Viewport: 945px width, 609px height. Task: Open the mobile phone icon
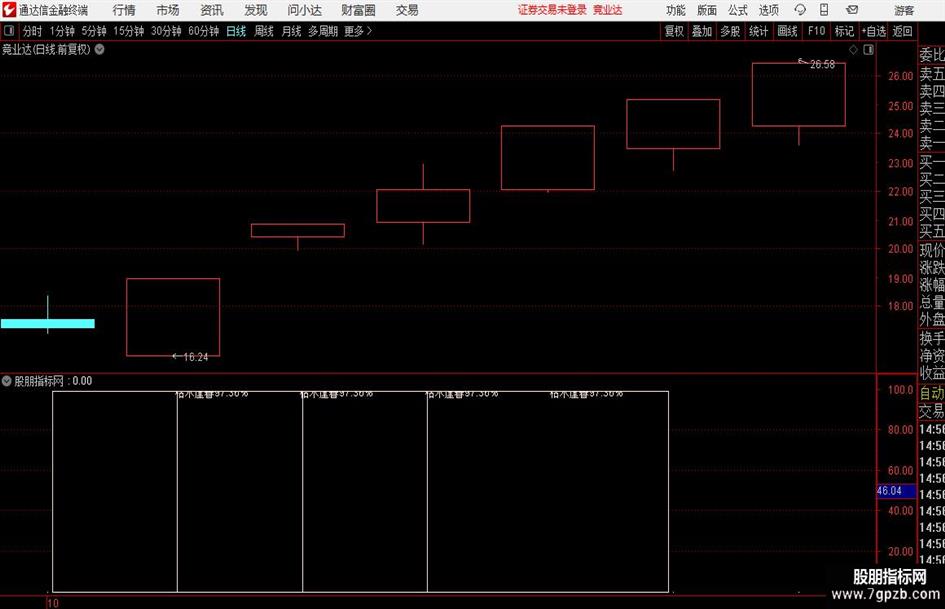point(824,10)
